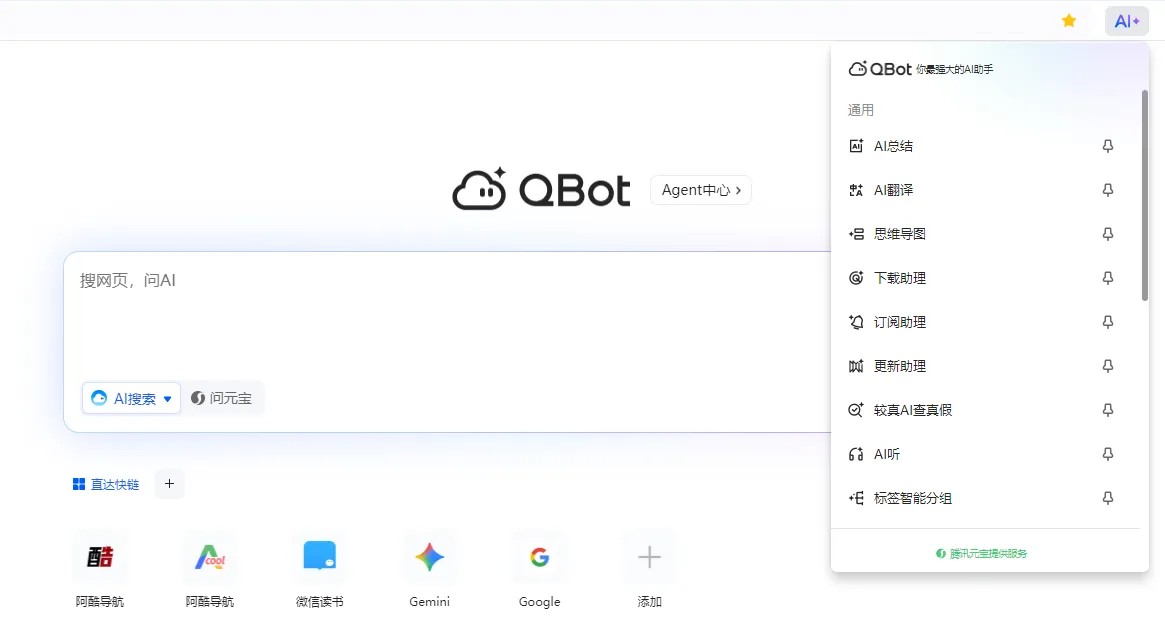Launch the Gemini quick link
This screenshot has height=643, width=1165.
[429, 557]
